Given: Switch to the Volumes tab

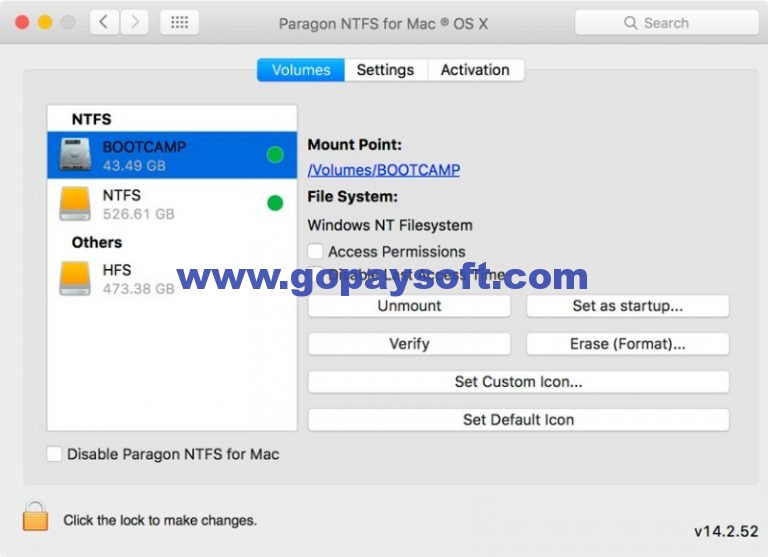Looking at the screenshot, I should click(x=301, y=70).
